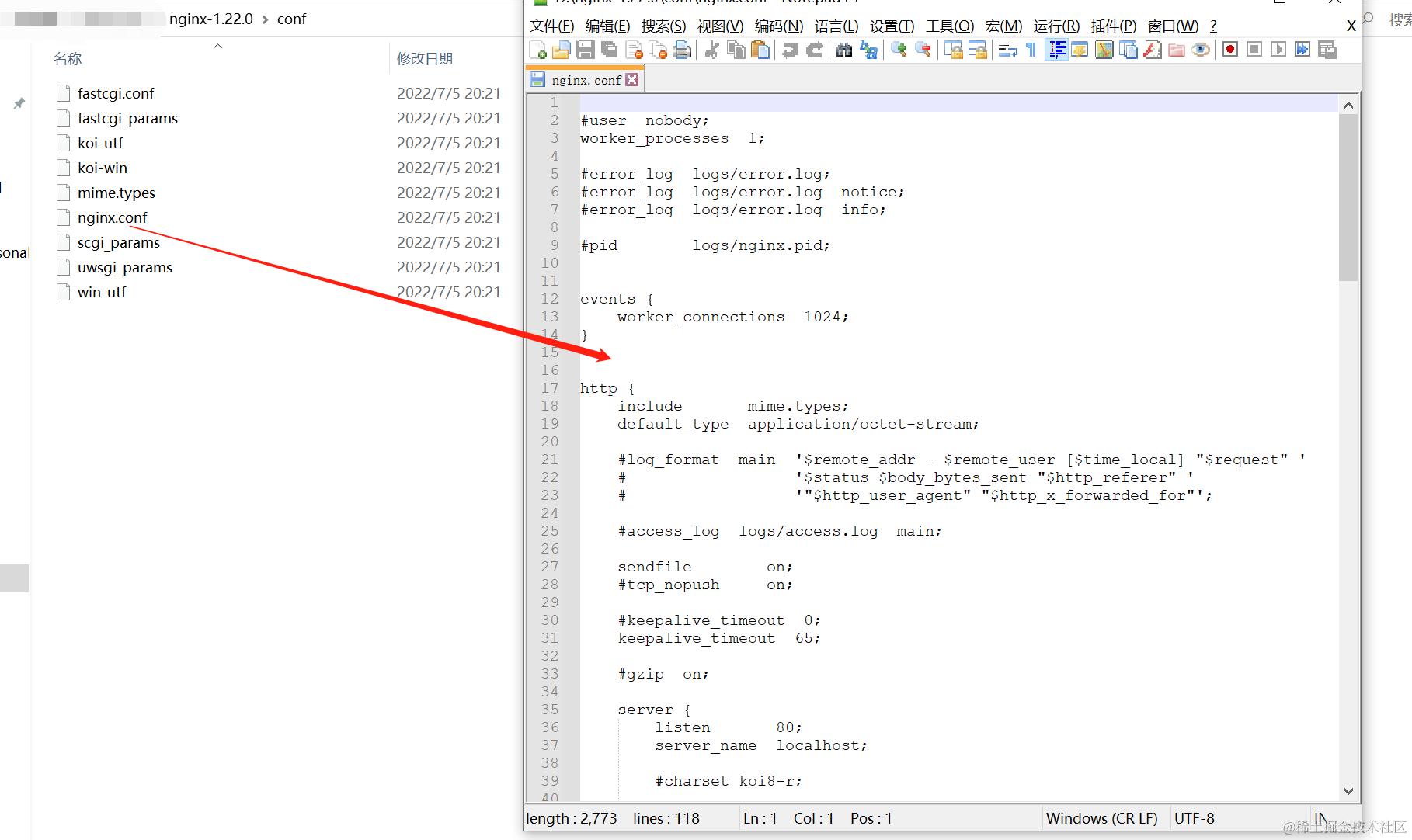Click the editor vertical scrollbar thumb

click(x=1348, y=197)
